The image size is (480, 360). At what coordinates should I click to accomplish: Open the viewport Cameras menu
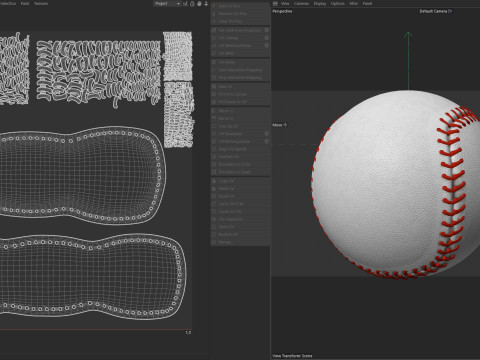[x=301, y=3]
